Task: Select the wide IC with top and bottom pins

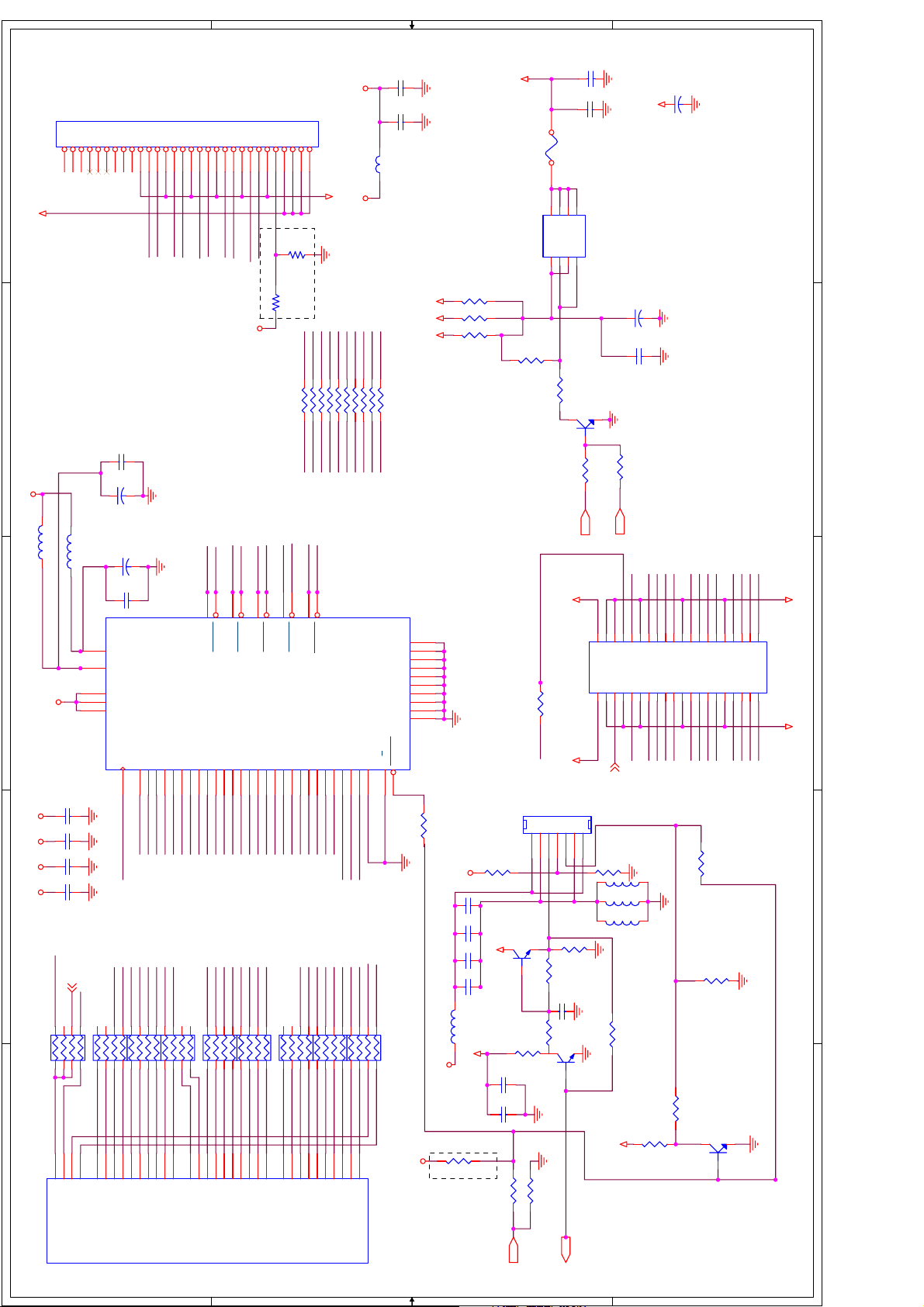Action: coord(678,667)
